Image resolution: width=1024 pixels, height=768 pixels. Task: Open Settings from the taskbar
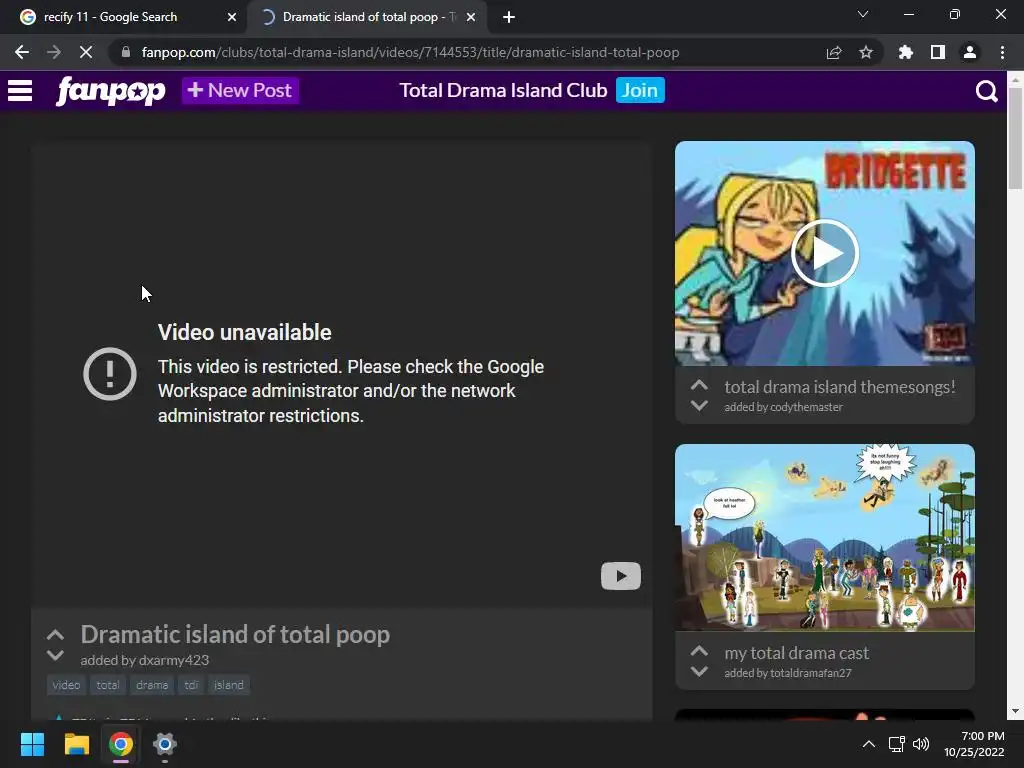[x=165, y=744]
